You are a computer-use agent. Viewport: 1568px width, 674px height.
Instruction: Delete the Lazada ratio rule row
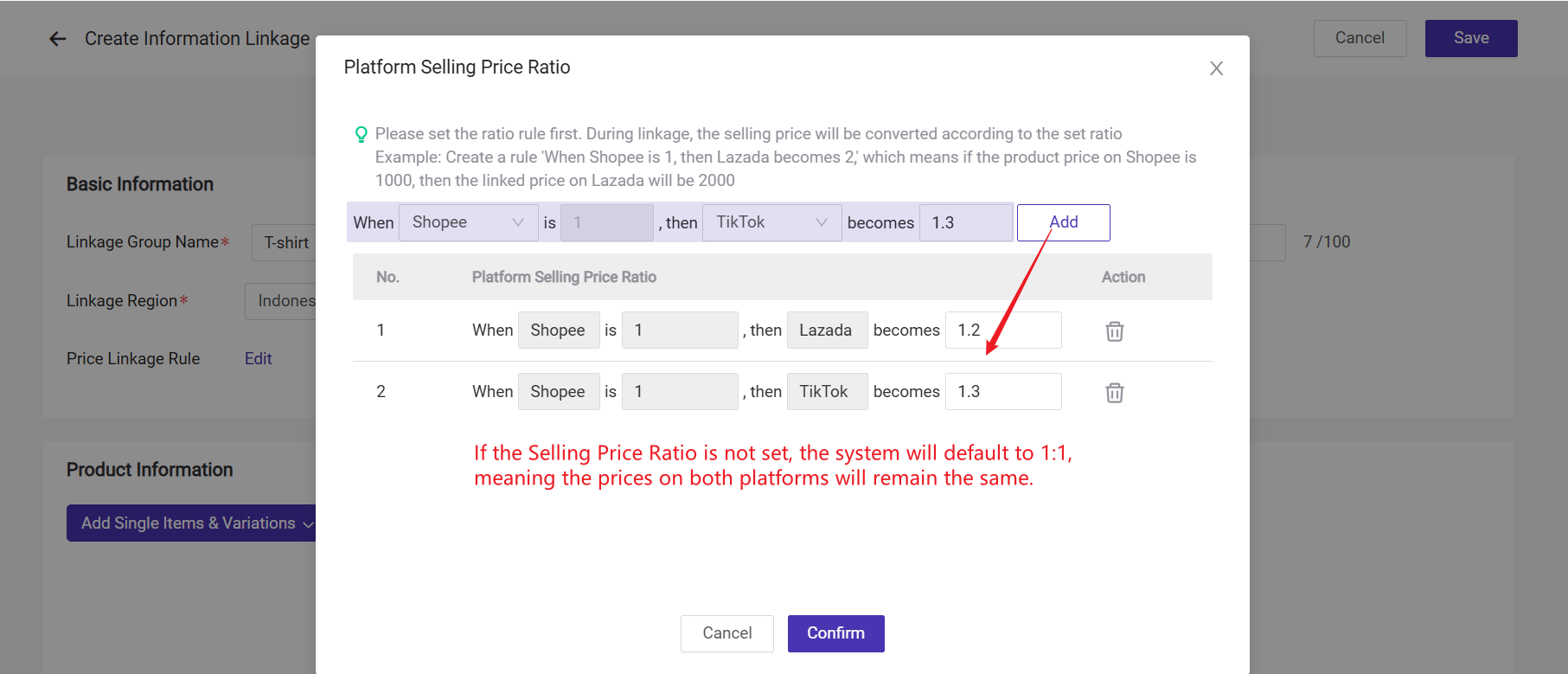click(x=1114, y=331)
